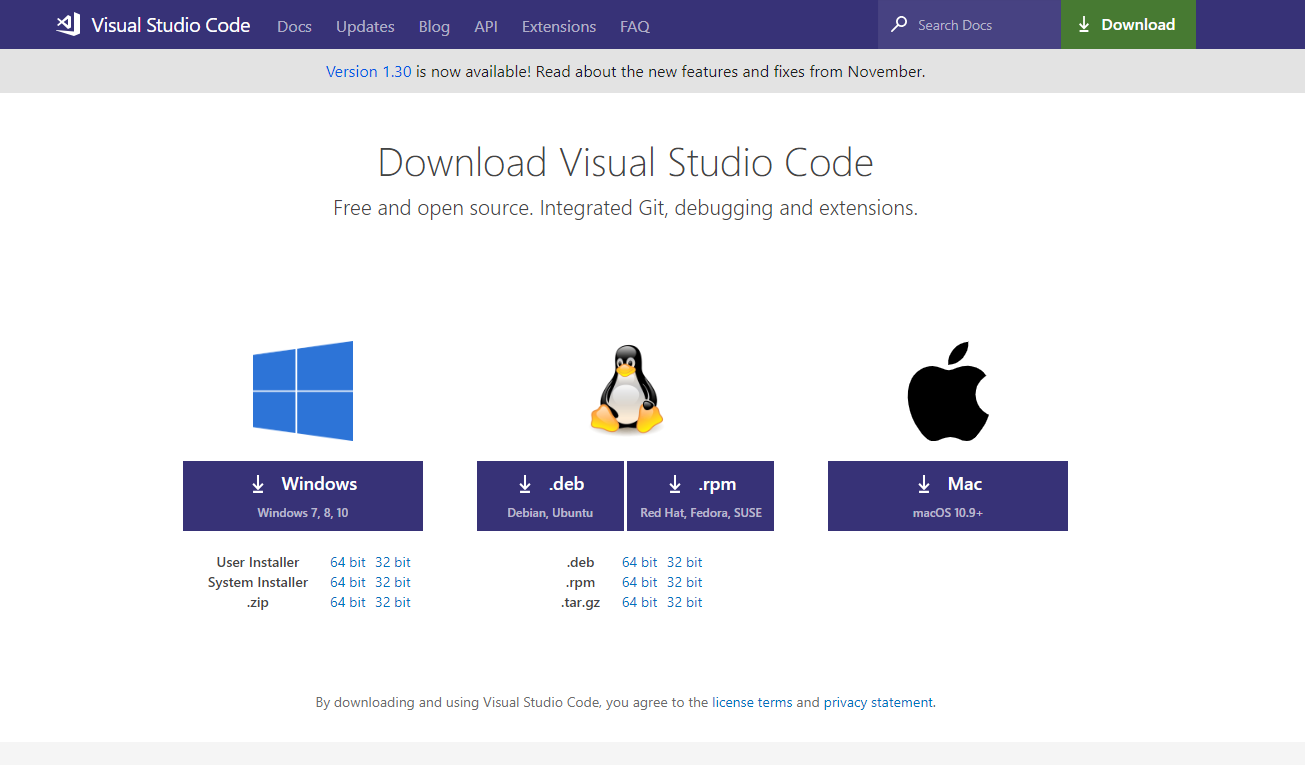Screen dimensions: 1305x765
Task: Select Linux .deb 32 bit link
Action: pyautogui.click(x=685, y=562)
